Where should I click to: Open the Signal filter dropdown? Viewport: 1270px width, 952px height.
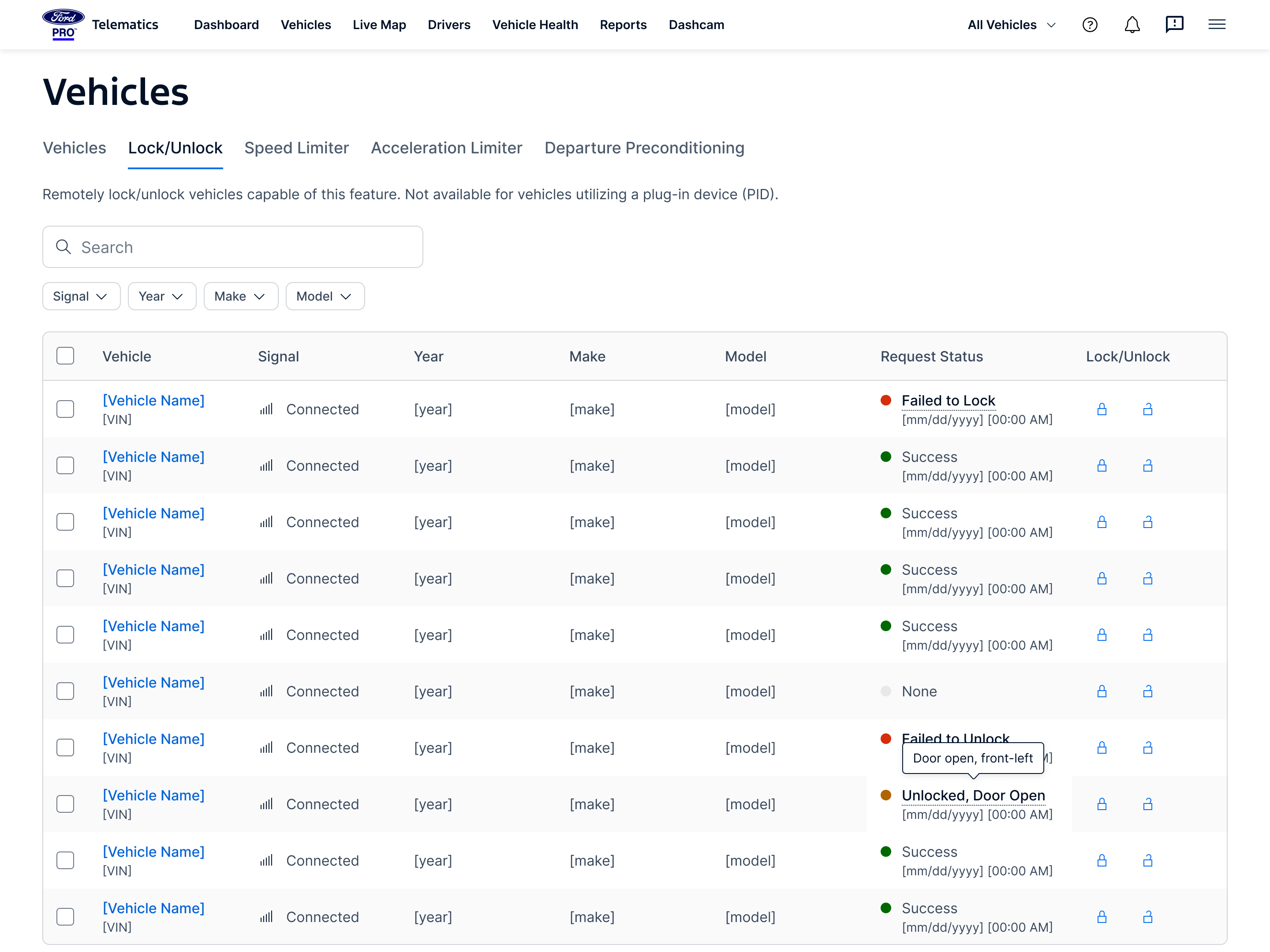click(x=81, y=296)
